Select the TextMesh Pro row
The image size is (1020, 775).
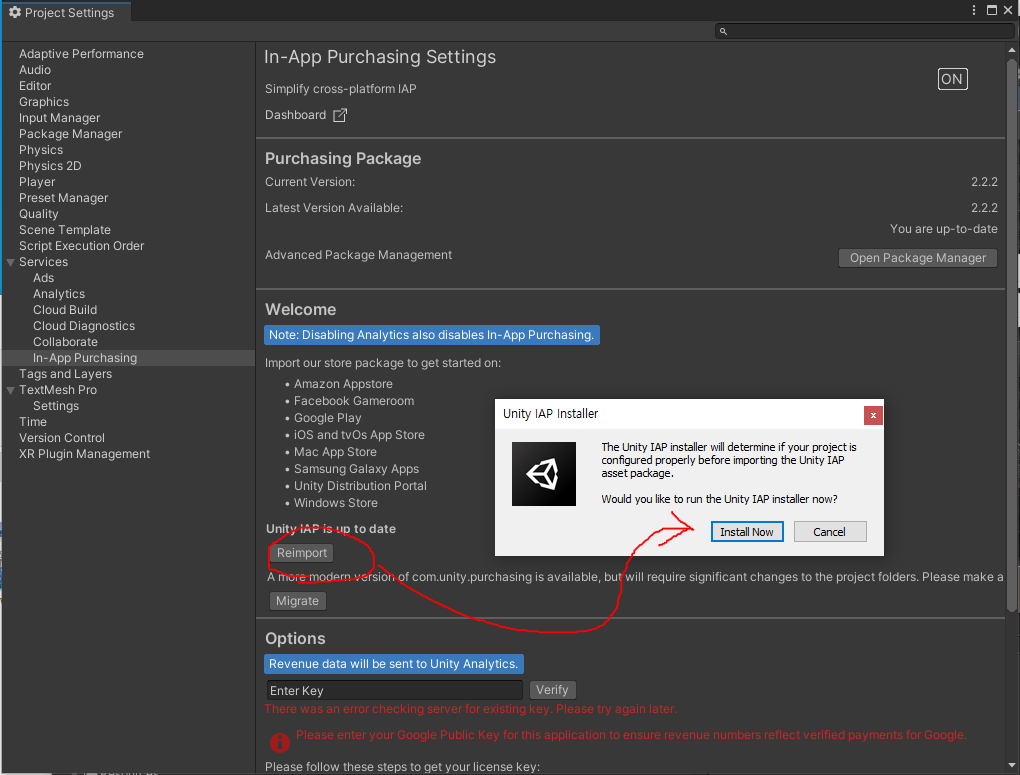pyautogui.click(x=58, y=390)
